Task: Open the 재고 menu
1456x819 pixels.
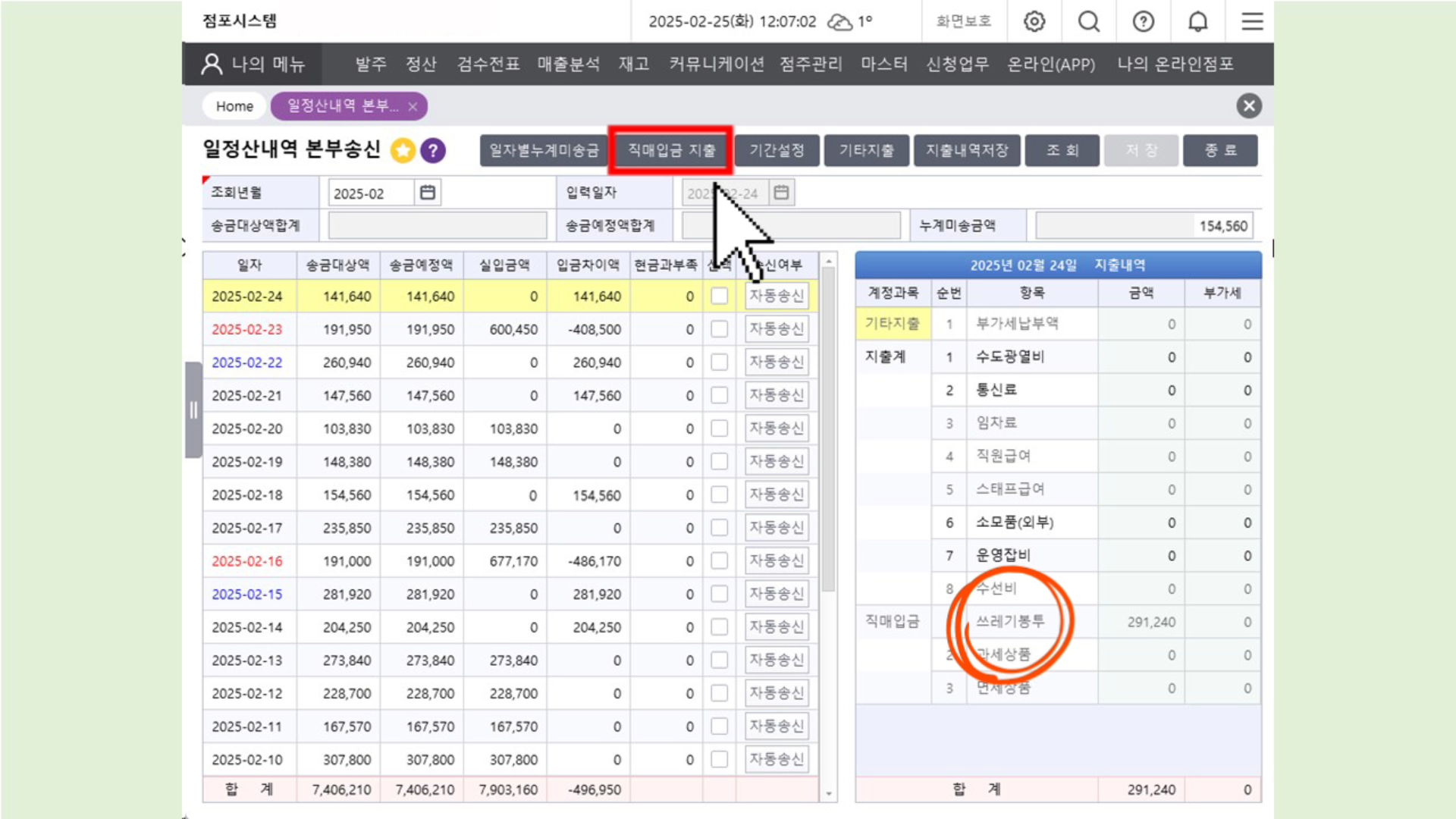Action: (x=633, y=64)
